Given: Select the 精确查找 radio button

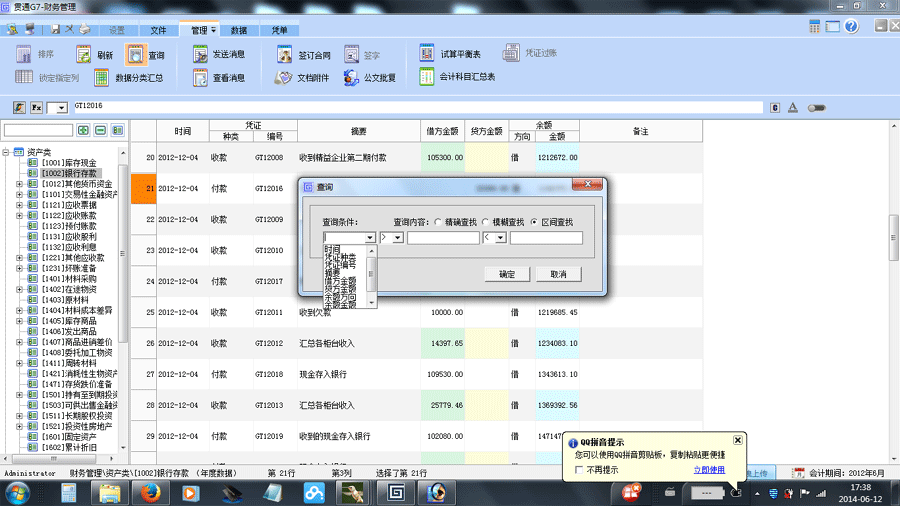Looking at the screenshot, I should [x=438, y=222].
